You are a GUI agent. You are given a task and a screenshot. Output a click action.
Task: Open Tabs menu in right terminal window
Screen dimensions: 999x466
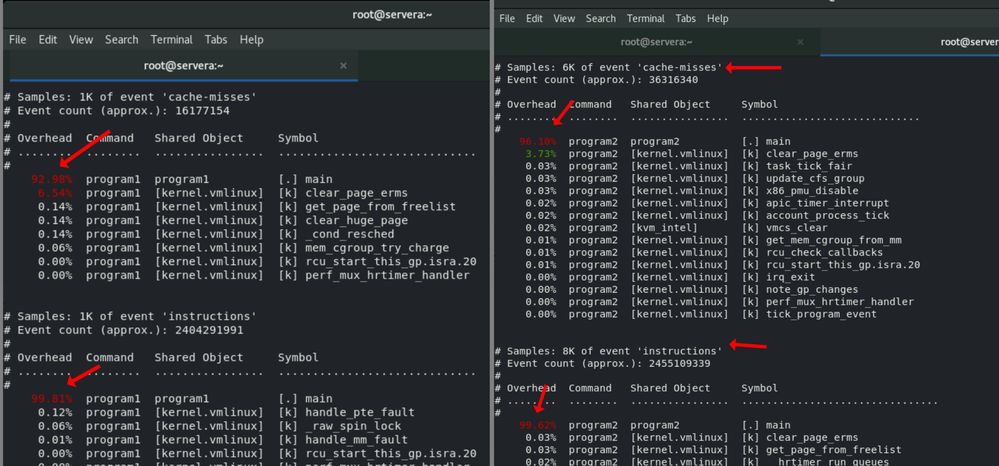pyautogui.click(x=686, y=18)
